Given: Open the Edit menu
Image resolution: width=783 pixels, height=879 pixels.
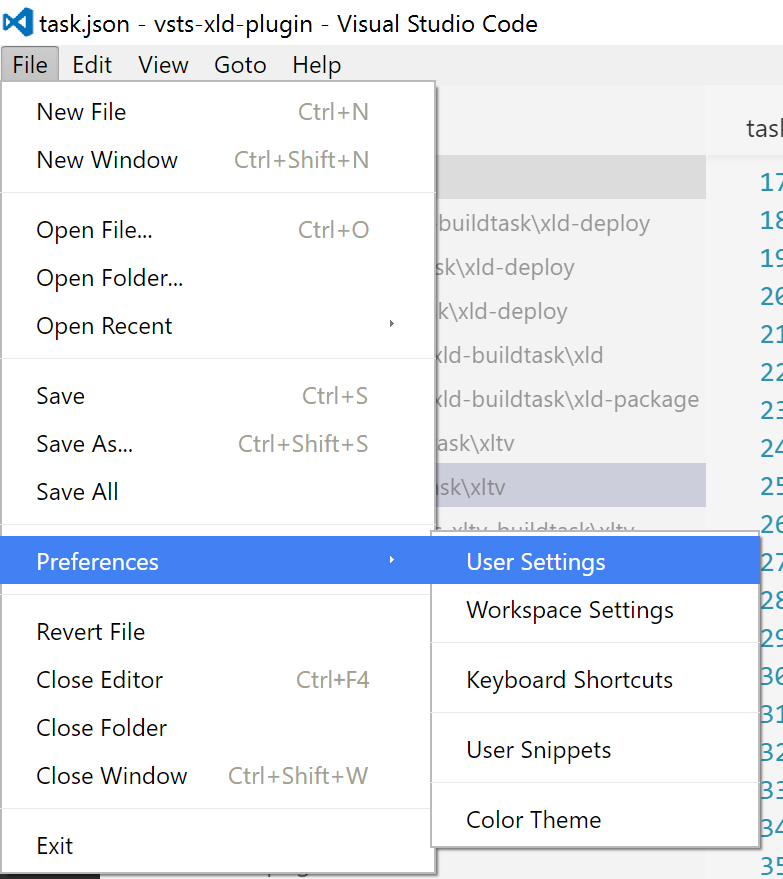Looking at the screenshot, I should tap(92, 64).
